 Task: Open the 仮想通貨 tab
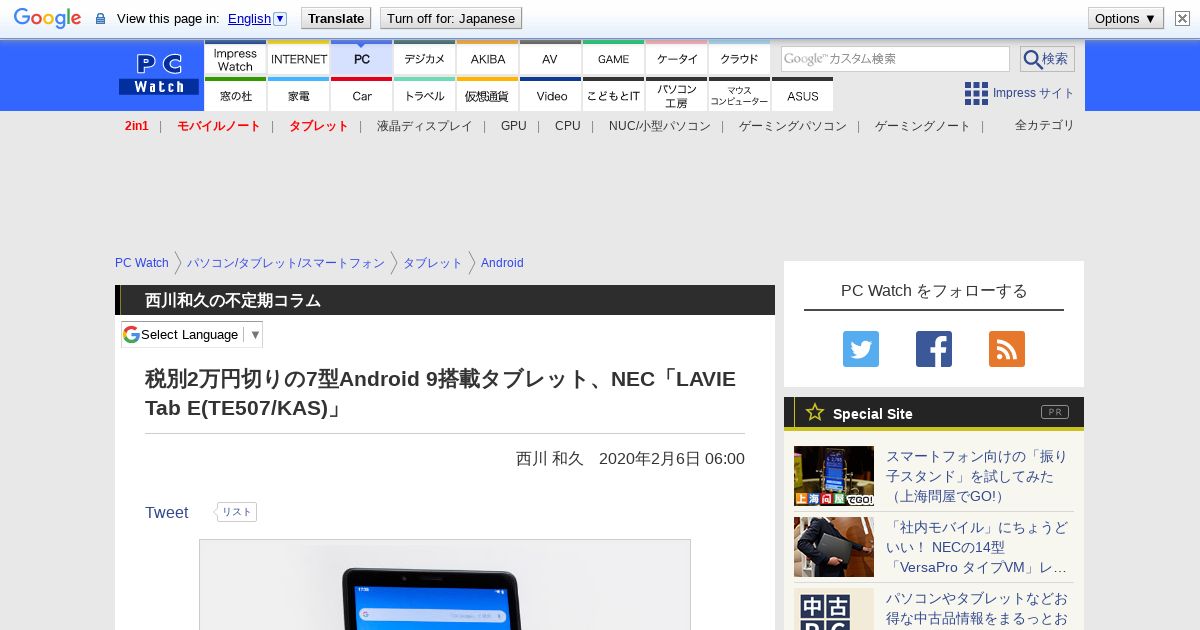(x=488, y=95)
